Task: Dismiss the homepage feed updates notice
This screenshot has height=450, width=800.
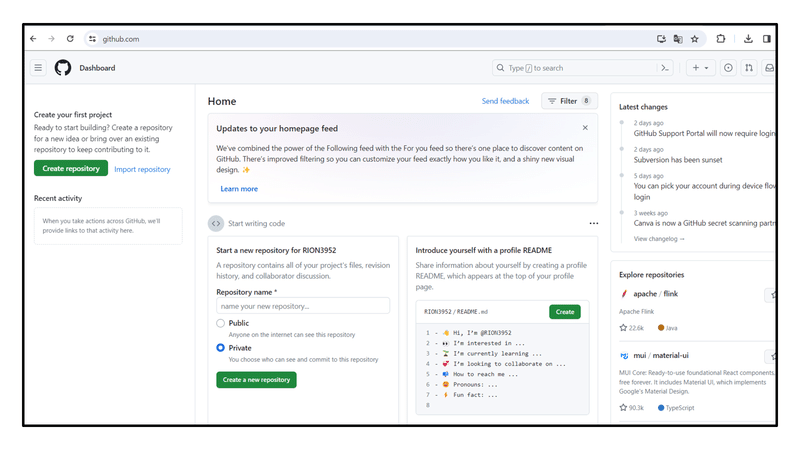Action: coord(585,128)
